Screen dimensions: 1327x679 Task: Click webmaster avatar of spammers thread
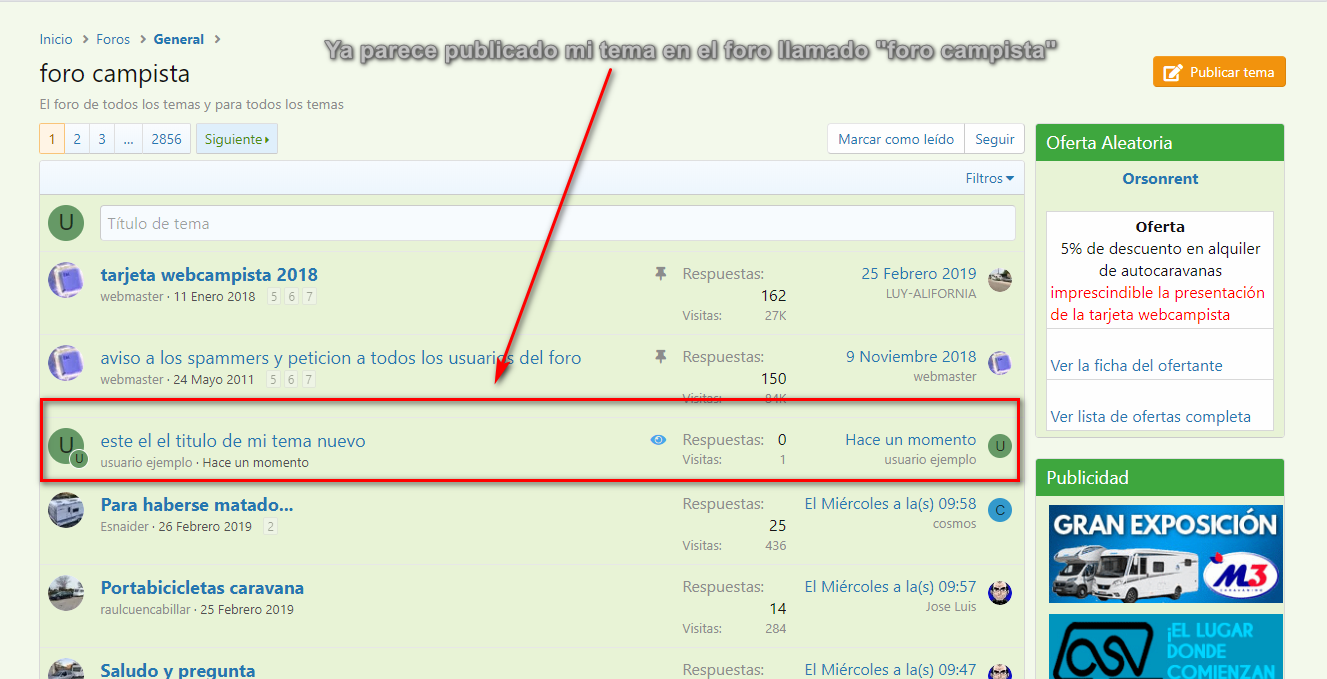(66, 363)
